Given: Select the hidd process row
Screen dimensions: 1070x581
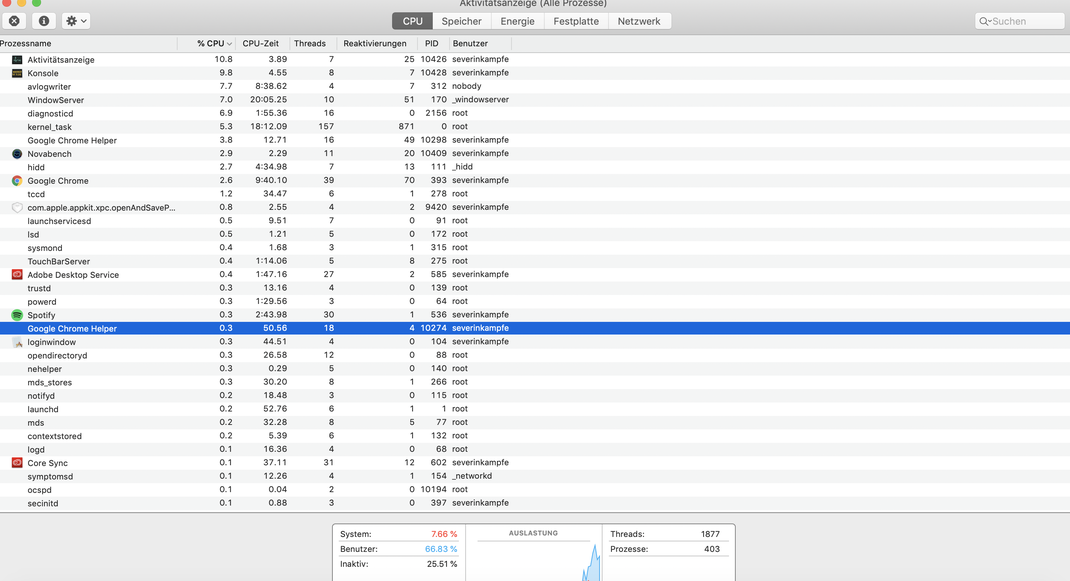Looking at the screenshot, I should [535, 167].
